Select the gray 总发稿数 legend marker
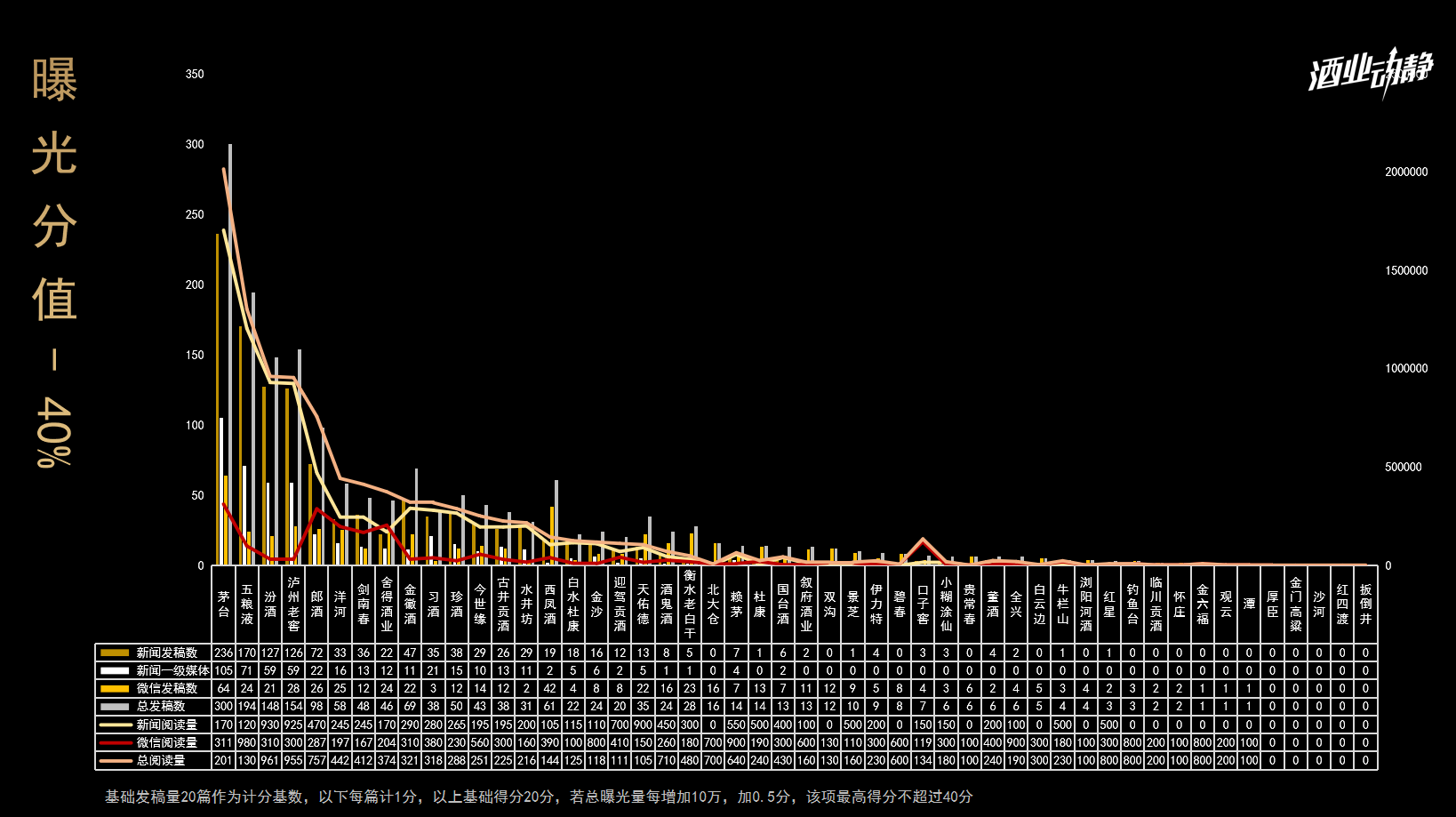The image size is (1456, 817). 115,707
